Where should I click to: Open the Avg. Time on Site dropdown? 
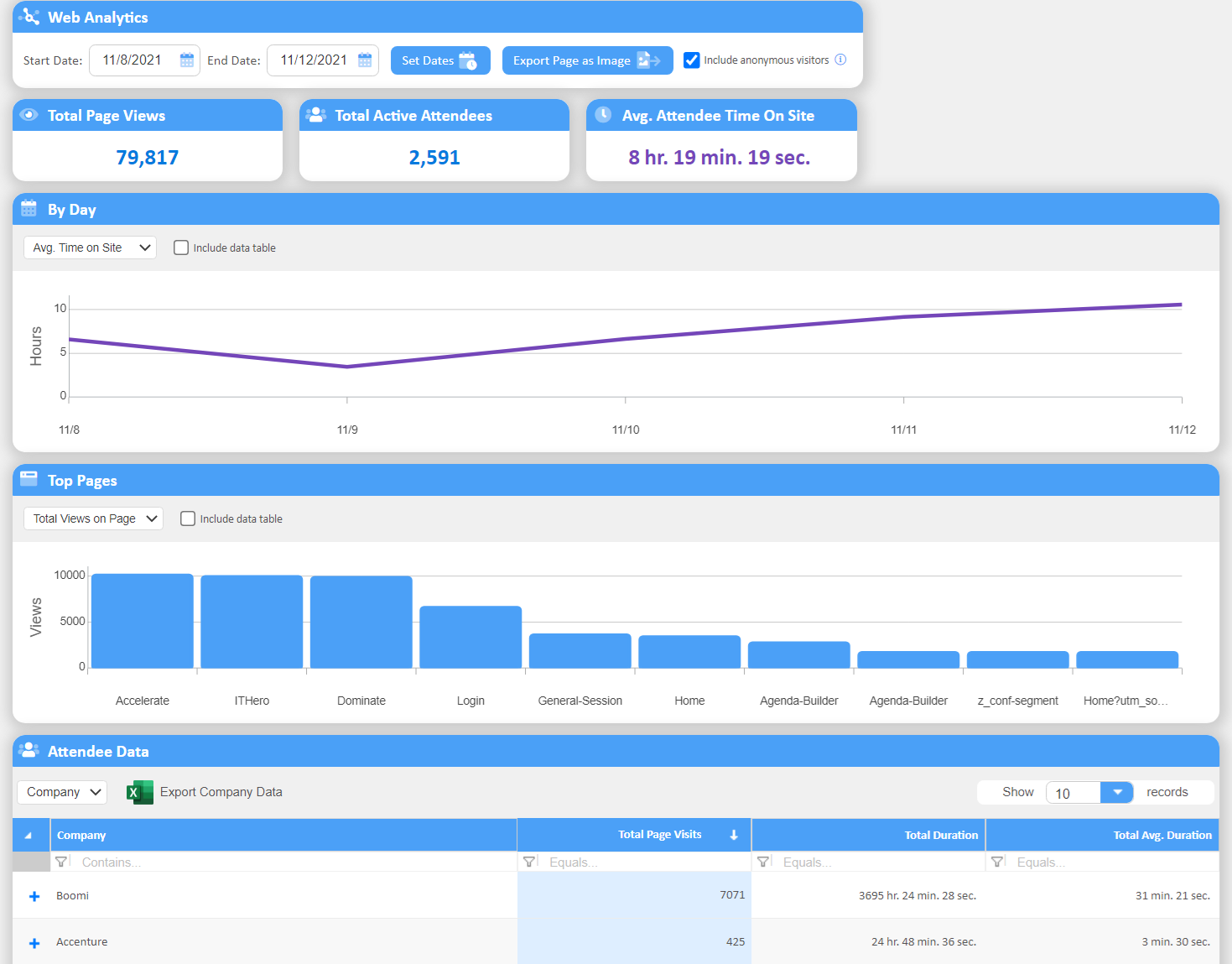(x=90, y=248)
